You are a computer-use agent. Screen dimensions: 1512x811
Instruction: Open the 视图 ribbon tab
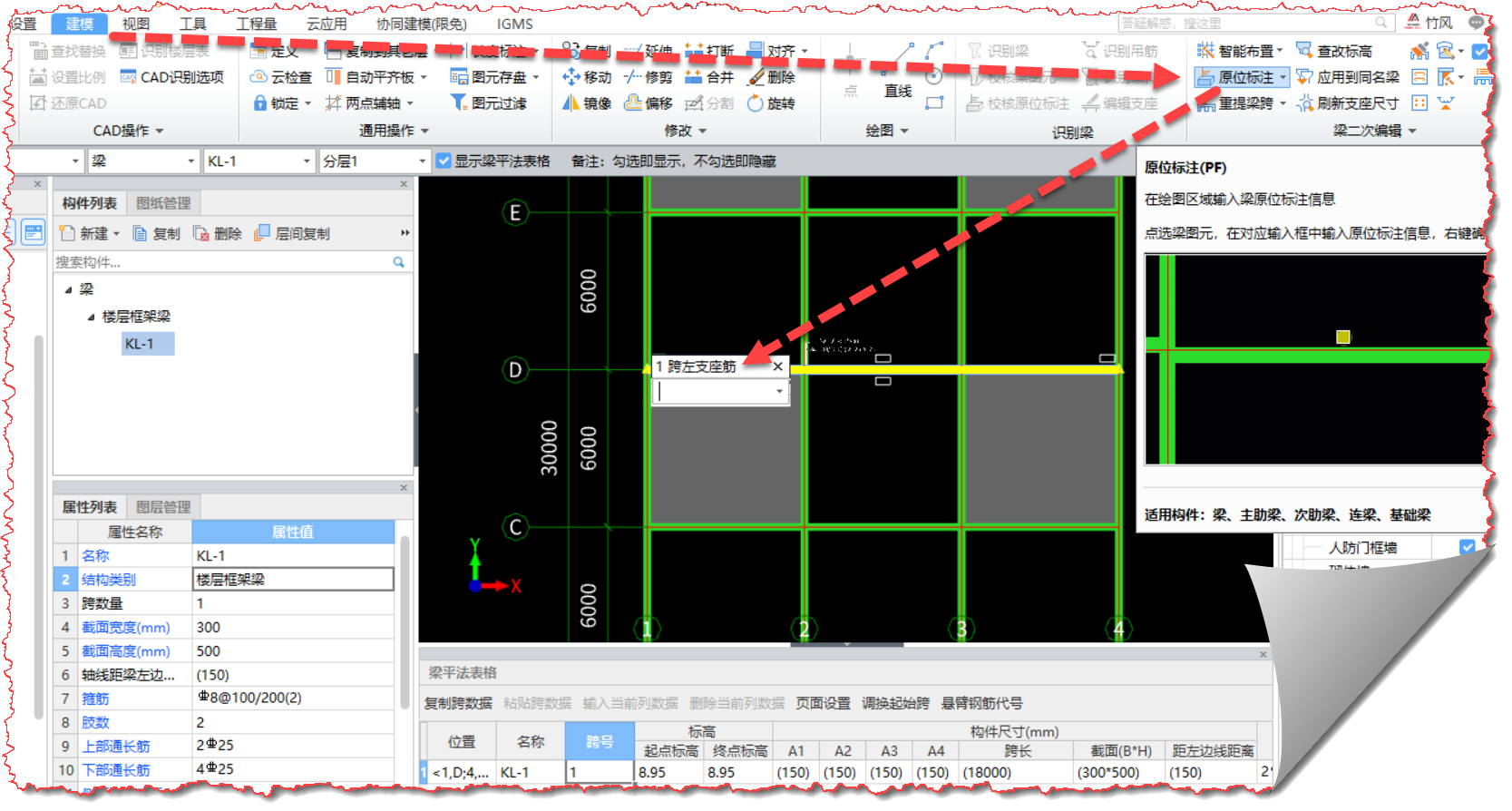tap(136, 24)
